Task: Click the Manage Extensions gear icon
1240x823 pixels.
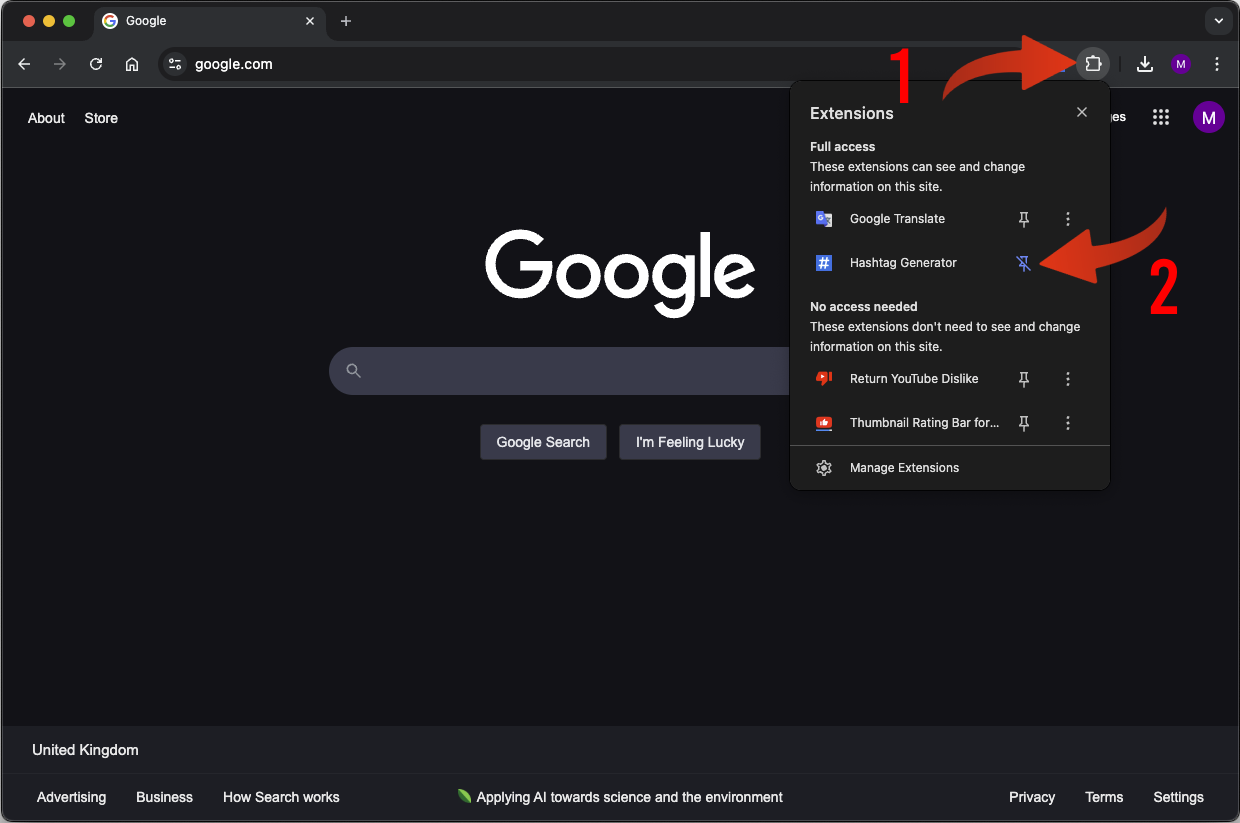Action: pos(824,468)
